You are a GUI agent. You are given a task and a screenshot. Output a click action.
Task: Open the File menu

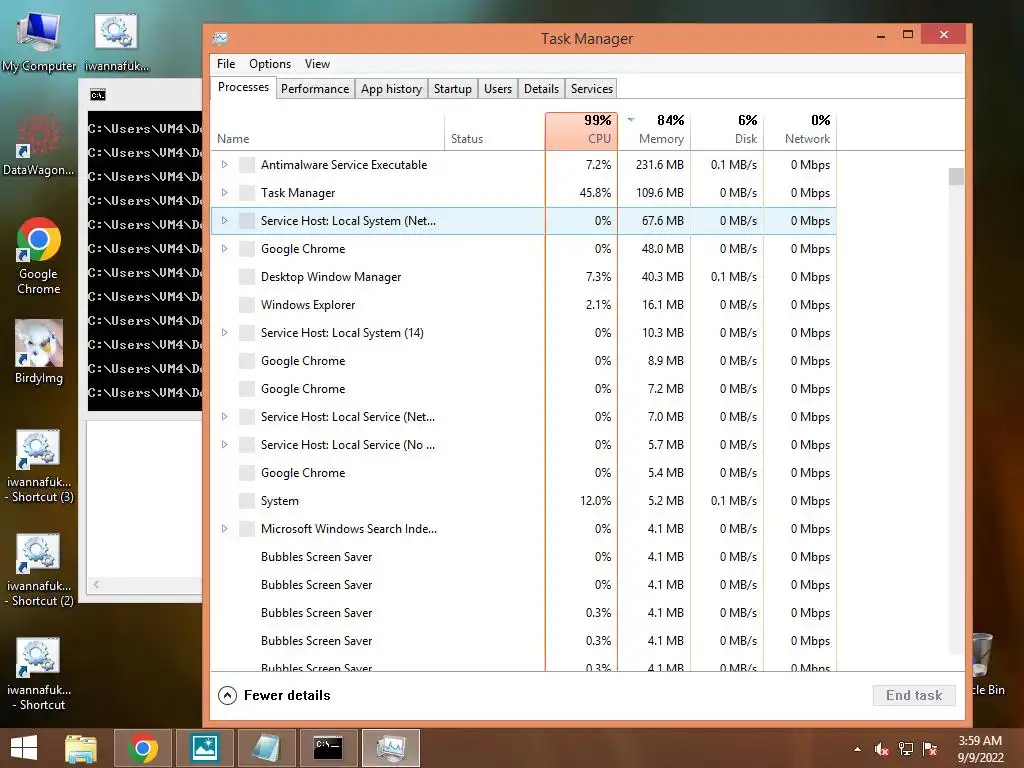tap(226, 64)
